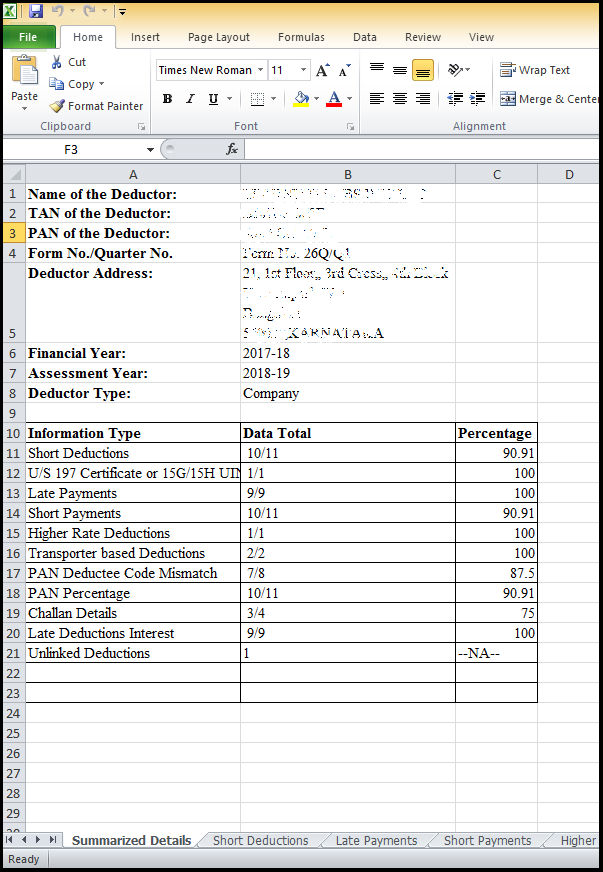This screenshot has height=872, width=603.
Task: Open the Excel application icon menu
Action: [x=9, y=11]
